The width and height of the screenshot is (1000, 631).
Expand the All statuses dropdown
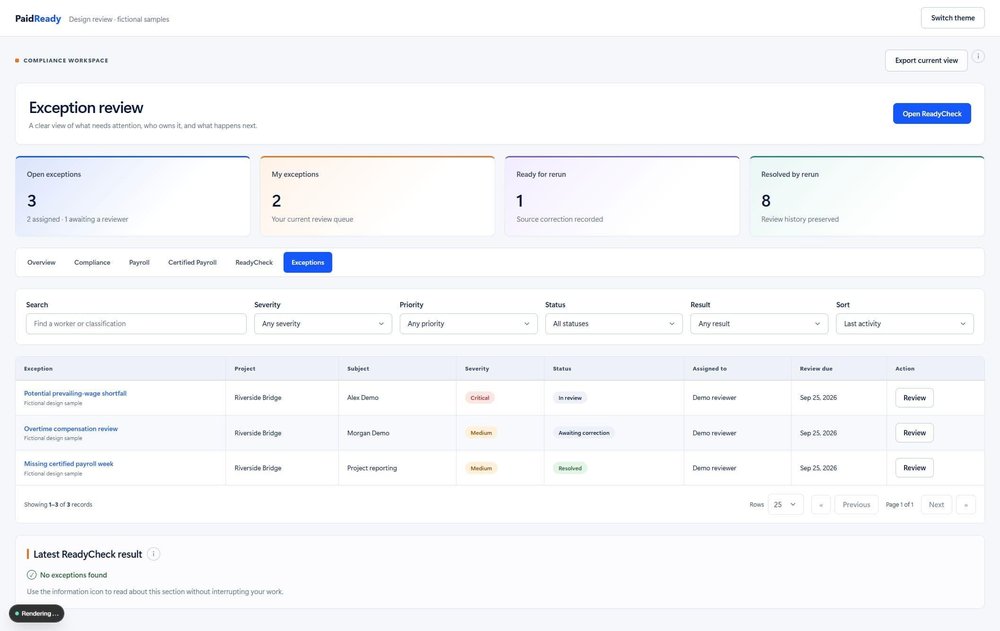pos(614,323)
